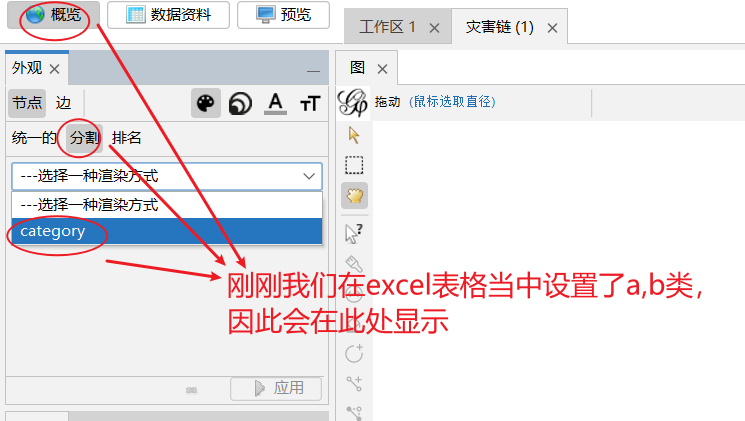
Task: Select the 排名 ranking option
Action: [x=126, y=138]
